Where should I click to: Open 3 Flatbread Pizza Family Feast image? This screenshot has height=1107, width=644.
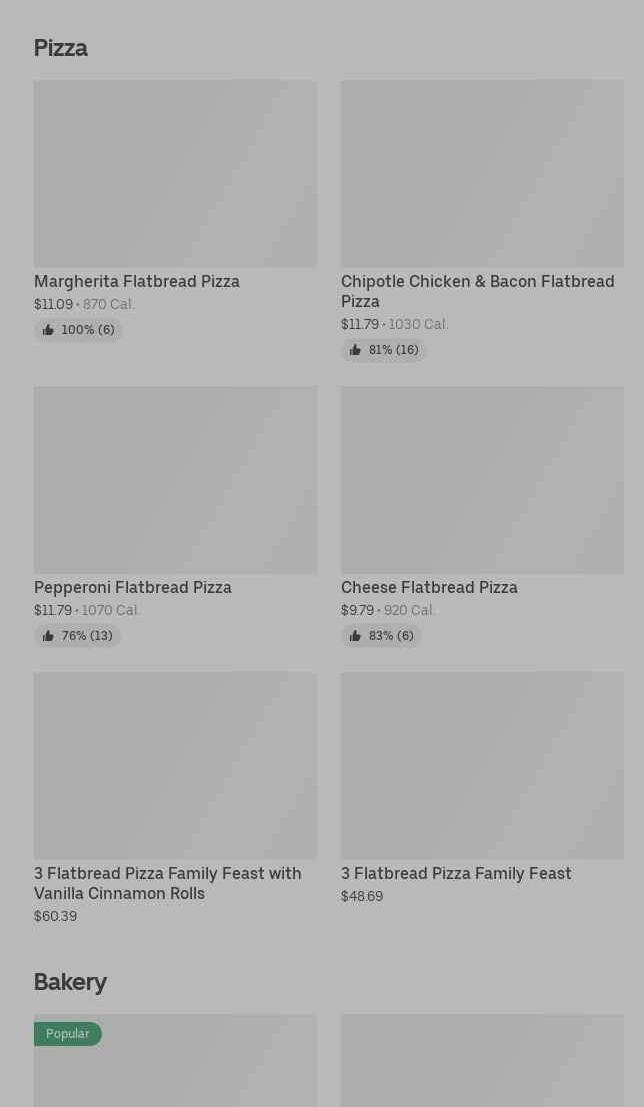click(x=482, y=765)
